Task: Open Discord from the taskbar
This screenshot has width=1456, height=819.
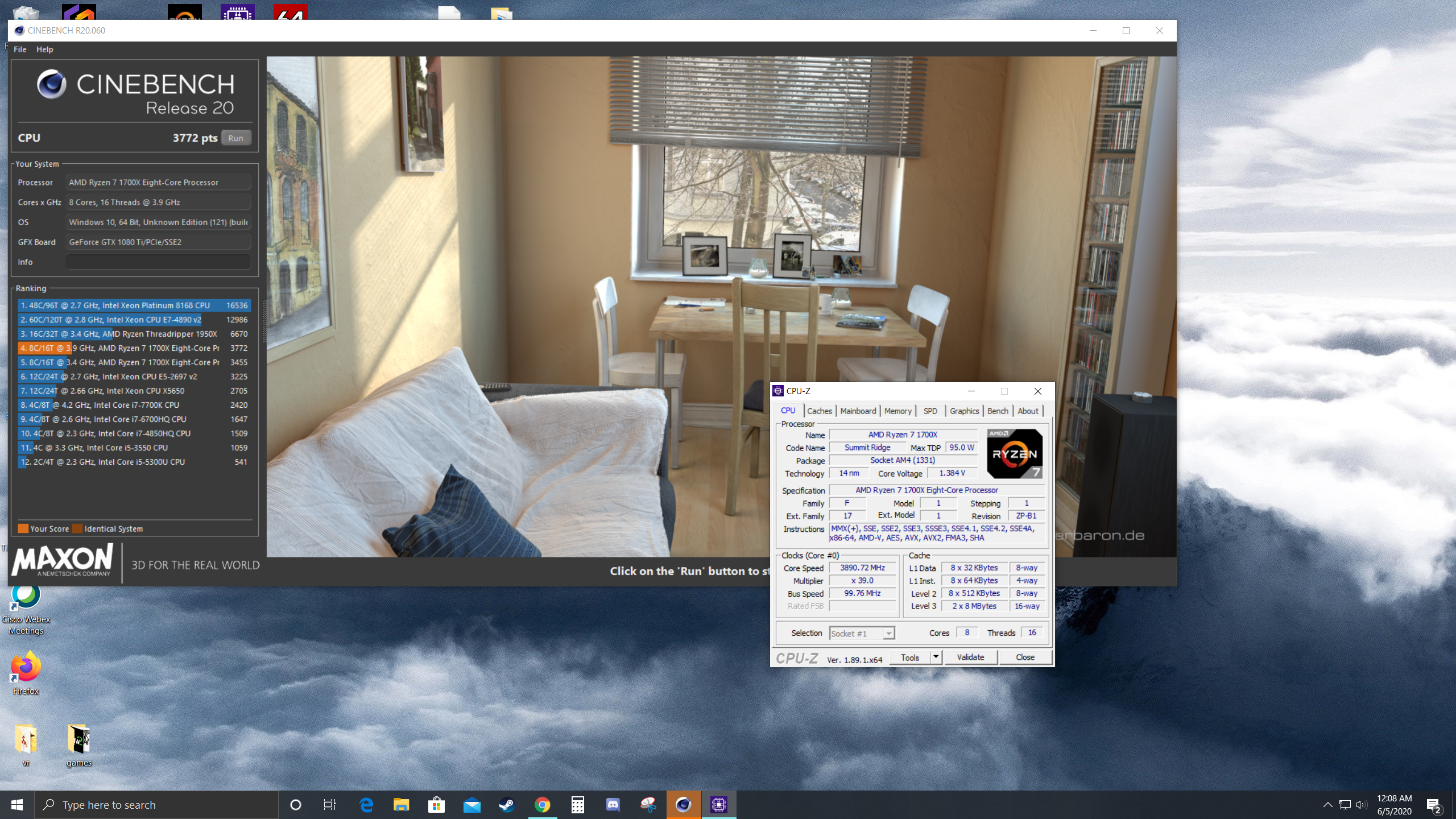Action: 613,805
